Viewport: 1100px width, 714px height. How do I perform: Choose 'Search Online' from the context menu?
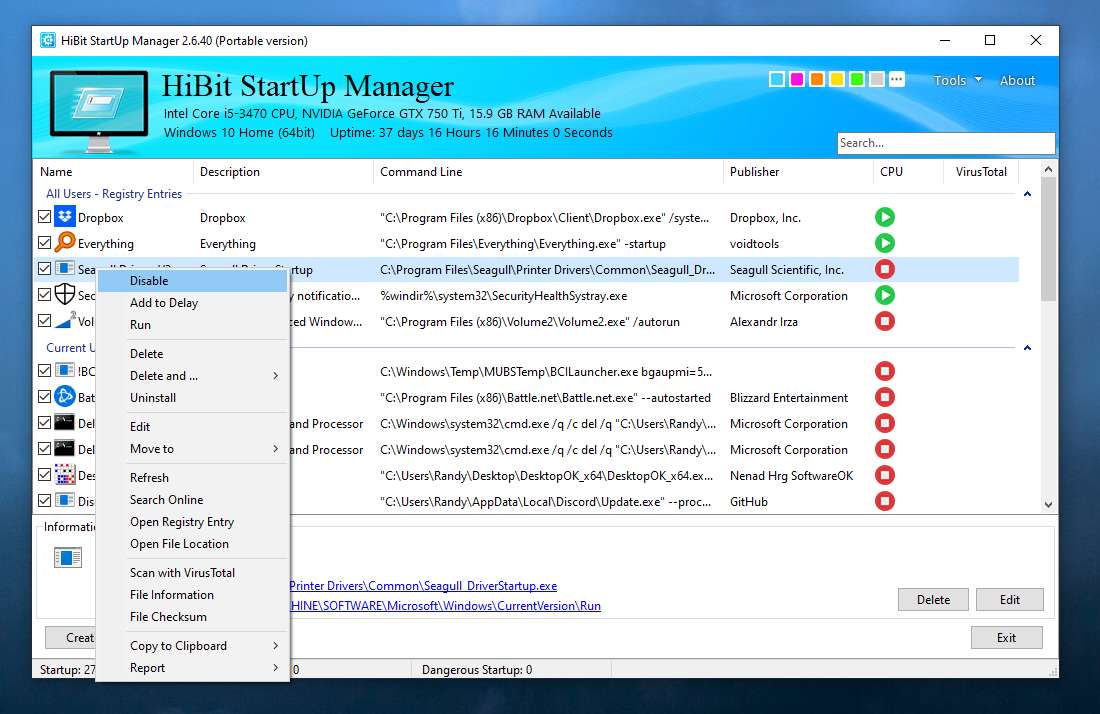(192, 500)
